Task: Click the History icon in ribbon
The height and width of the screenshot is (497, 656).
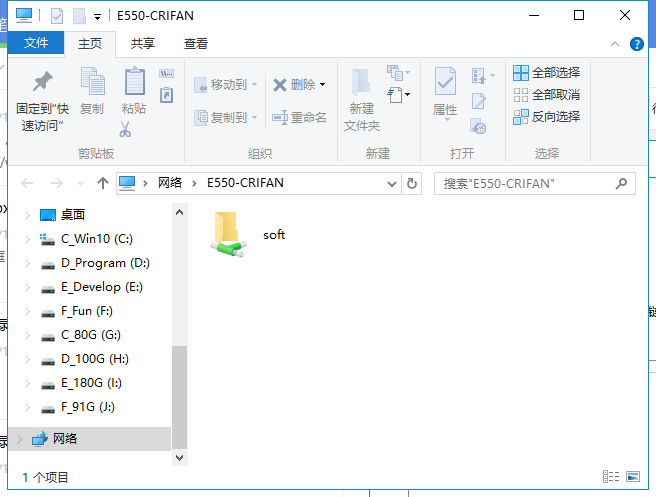Action: (x=478, y=126)
